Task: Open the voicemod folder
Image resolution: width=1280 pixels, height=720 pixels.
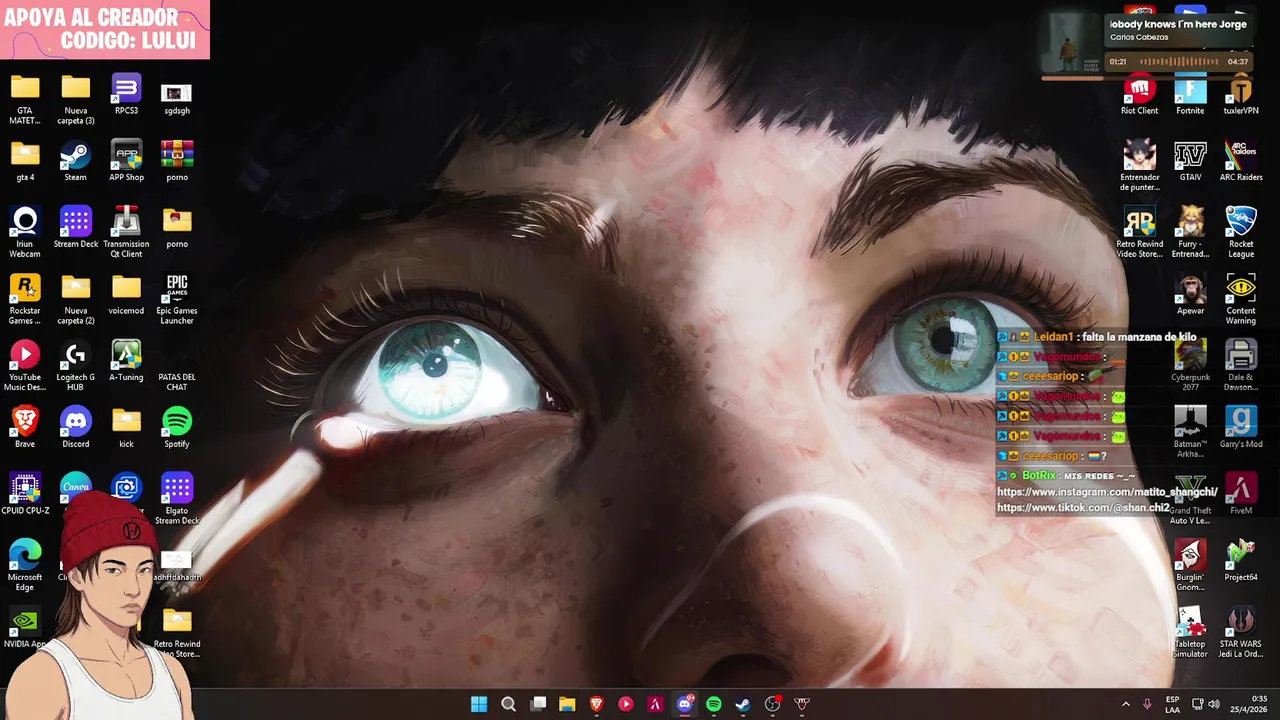Action: coord(126,295)
